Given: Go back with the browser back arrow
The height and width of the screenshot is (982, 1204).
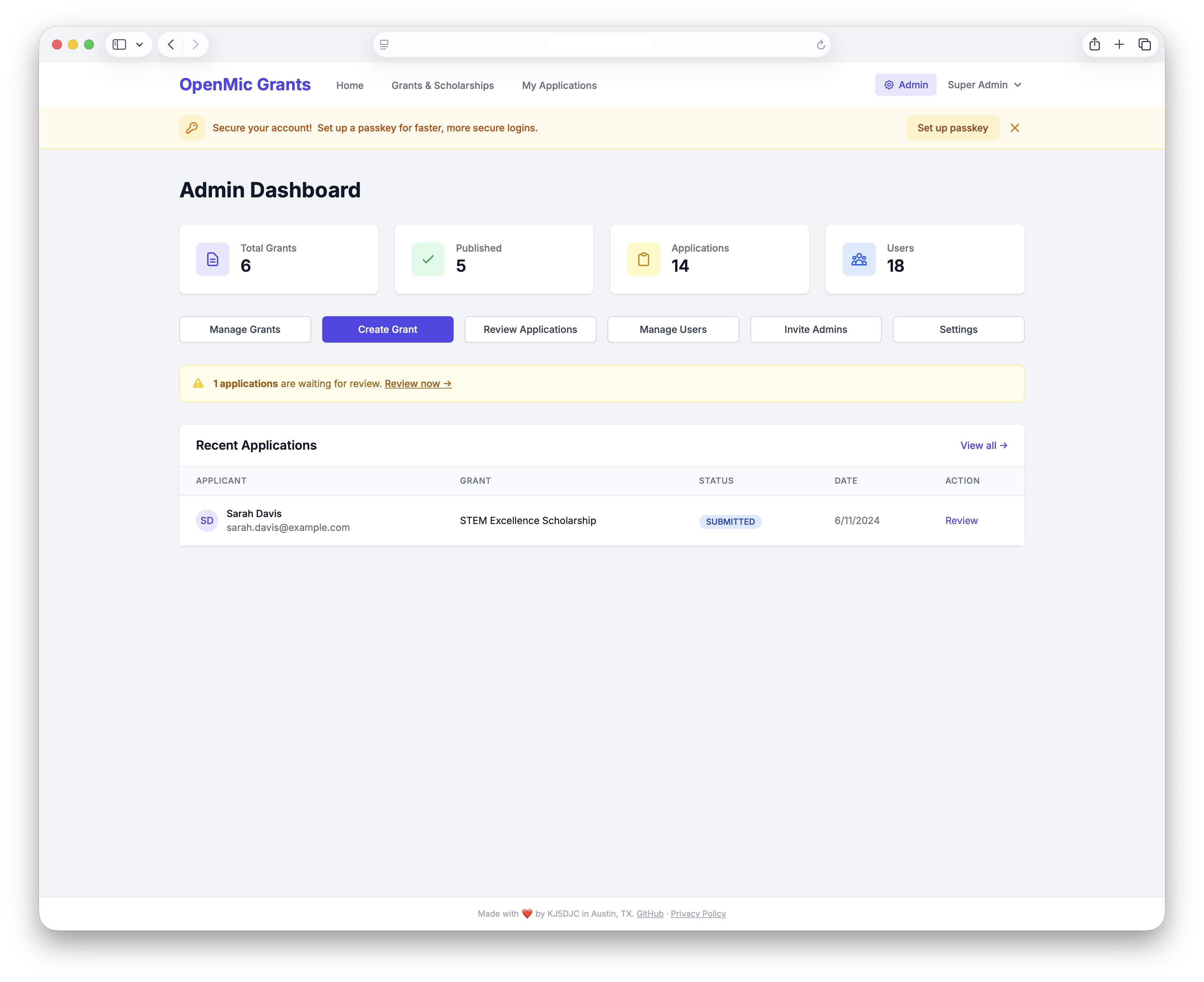Looking at the screenshot, I should (x=171, y=45).
